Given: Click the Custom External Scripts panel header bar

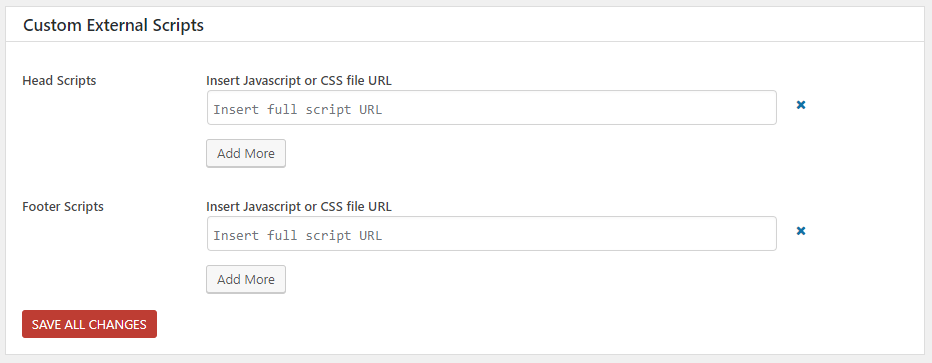Looking at the screenshot, I should pos(466,25).
